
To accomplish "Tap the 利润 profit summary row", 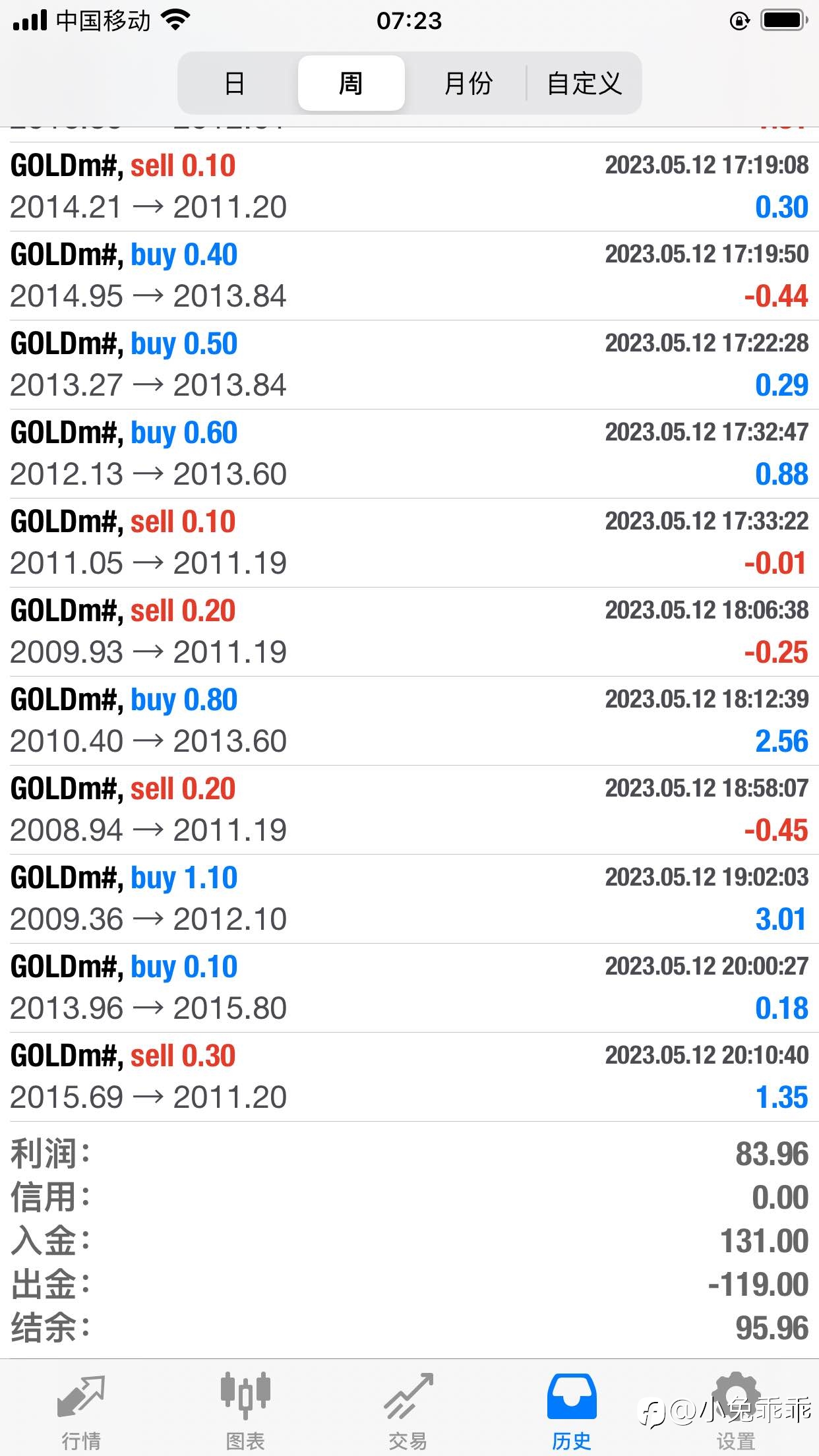I will pos(409,1154).
